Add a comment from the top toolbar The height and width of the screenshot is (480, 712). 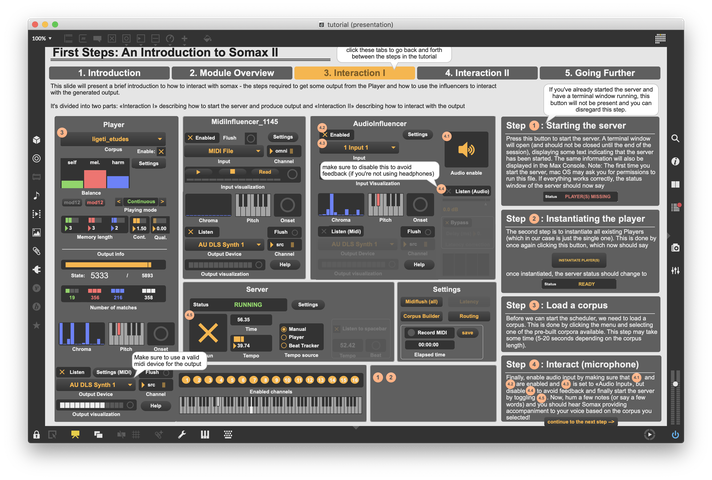click(97, 39)
